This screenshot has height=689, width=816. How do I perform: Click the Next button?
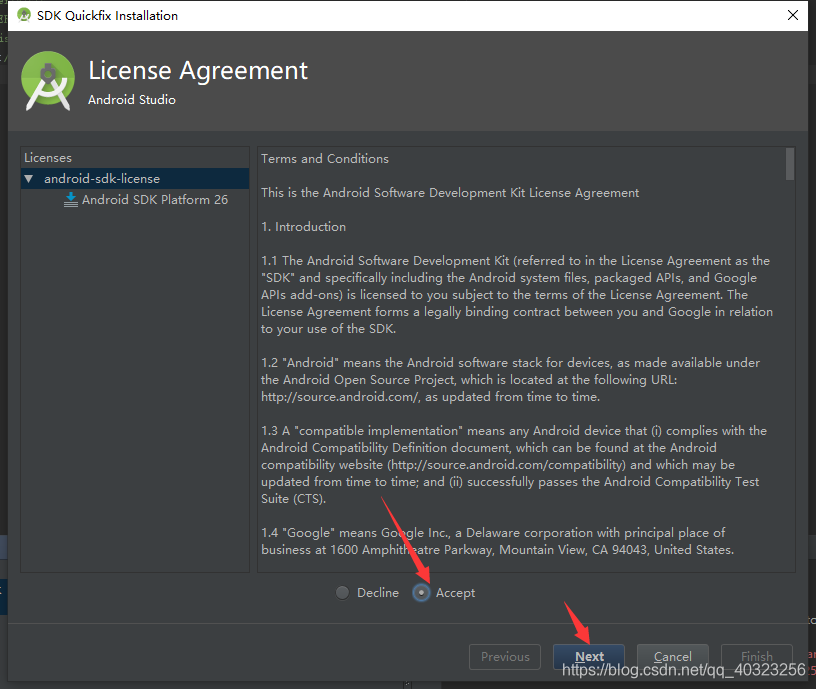(589, 657)
